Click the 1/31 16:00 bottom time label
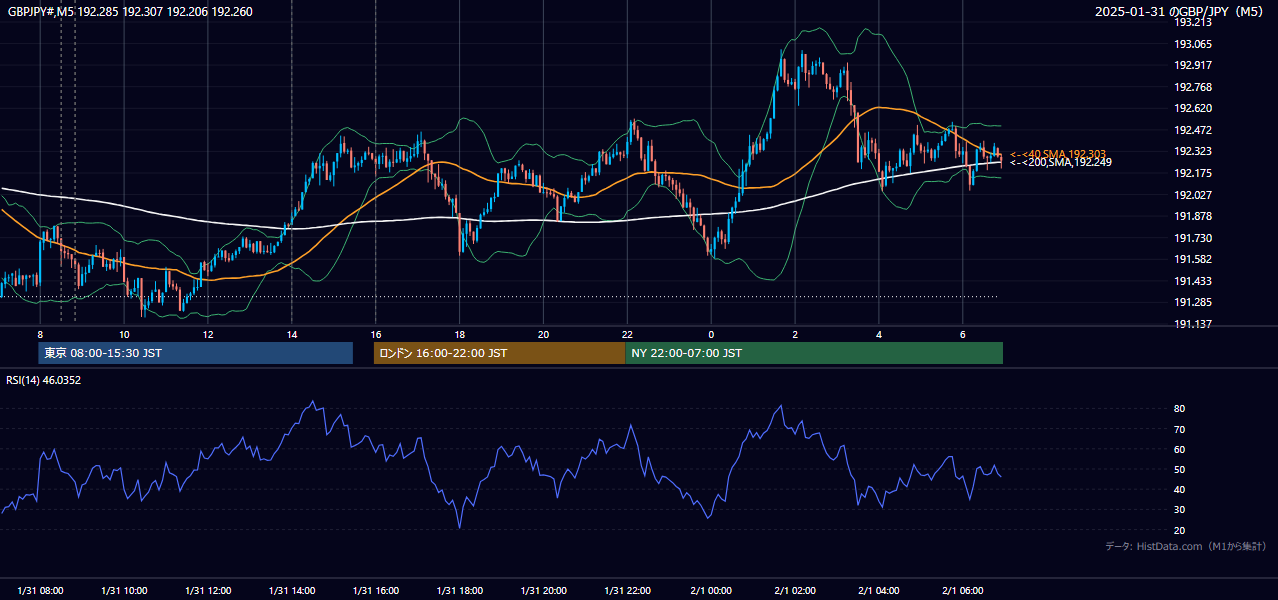This screenshot has height=600, width=1278. click(376, 591)
